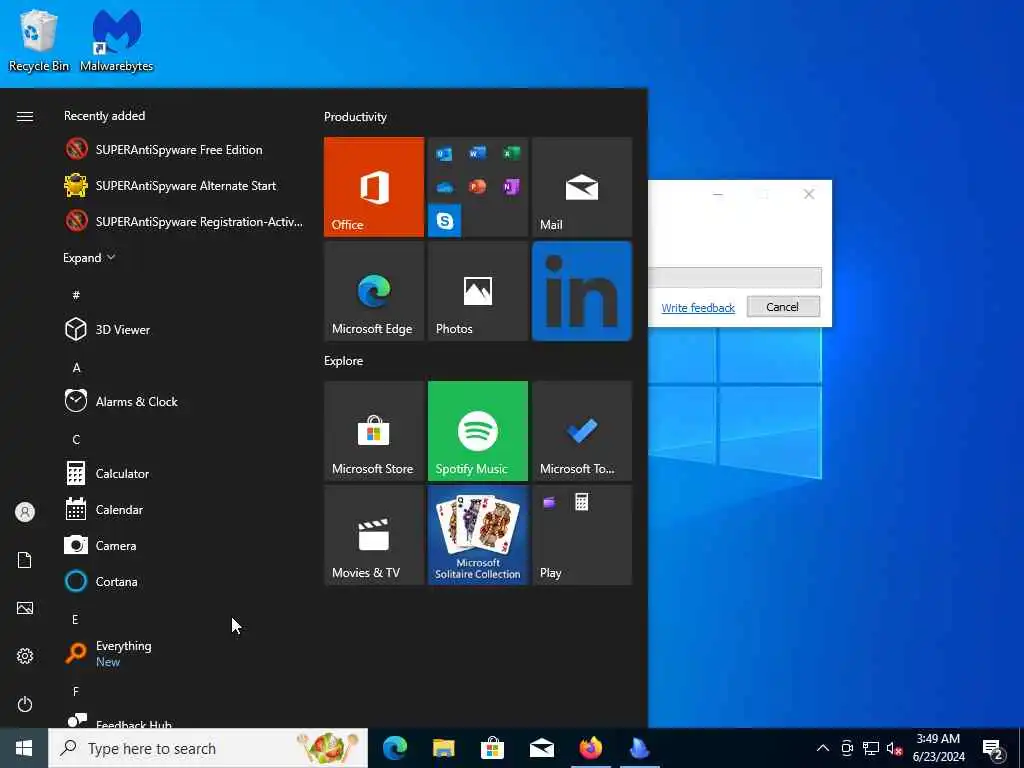The height and width of the screenshot is (768, 1024).
Task: Click the letter E section header
Action: pos(75,619)
